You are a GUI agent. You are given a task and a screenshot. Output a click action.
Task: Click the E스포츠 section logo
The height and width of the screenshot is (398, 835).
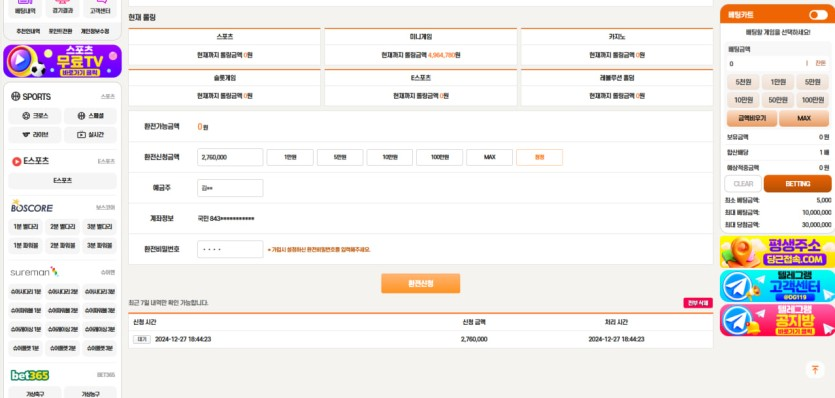[x=30, y=161]
